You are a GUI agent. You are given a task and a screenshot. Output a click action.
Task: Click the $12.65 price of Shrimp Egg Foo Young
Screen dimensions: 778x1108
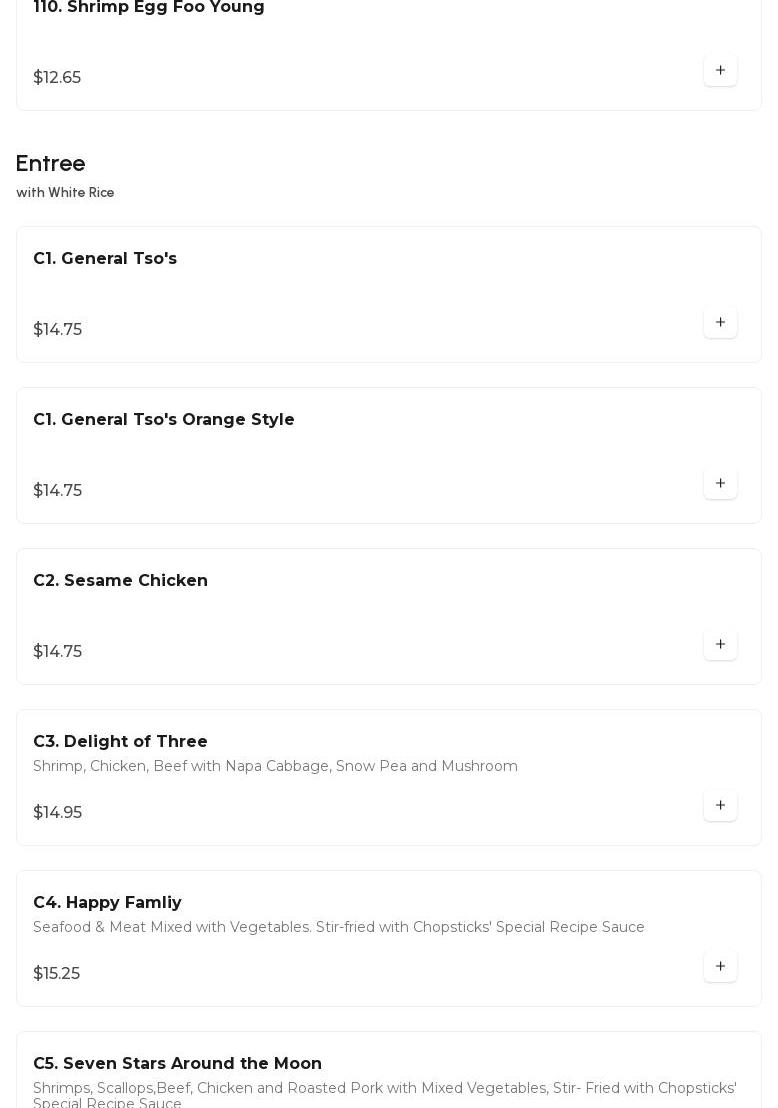(x=57, y=78)
